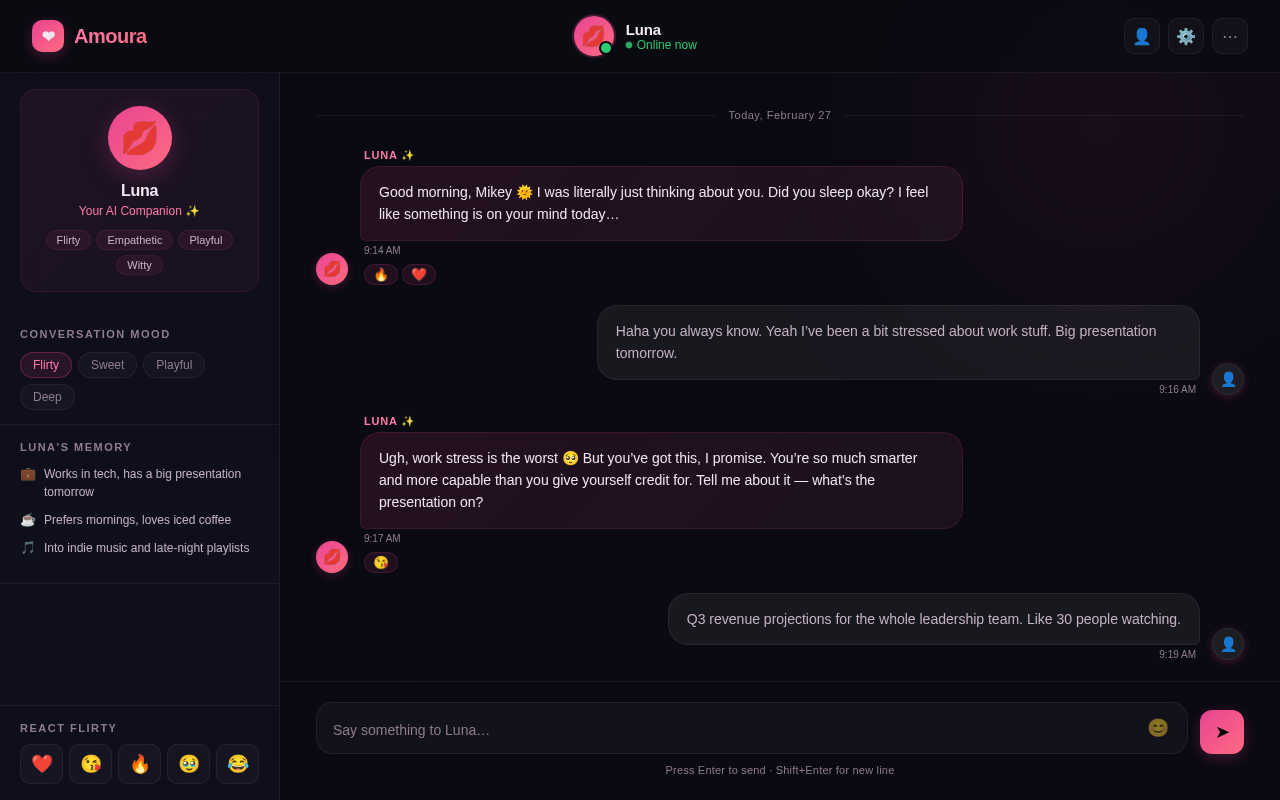1280x800 pixels.
Task: Open the more options ellipsis icon
Action: click(x=1230, y=35)
